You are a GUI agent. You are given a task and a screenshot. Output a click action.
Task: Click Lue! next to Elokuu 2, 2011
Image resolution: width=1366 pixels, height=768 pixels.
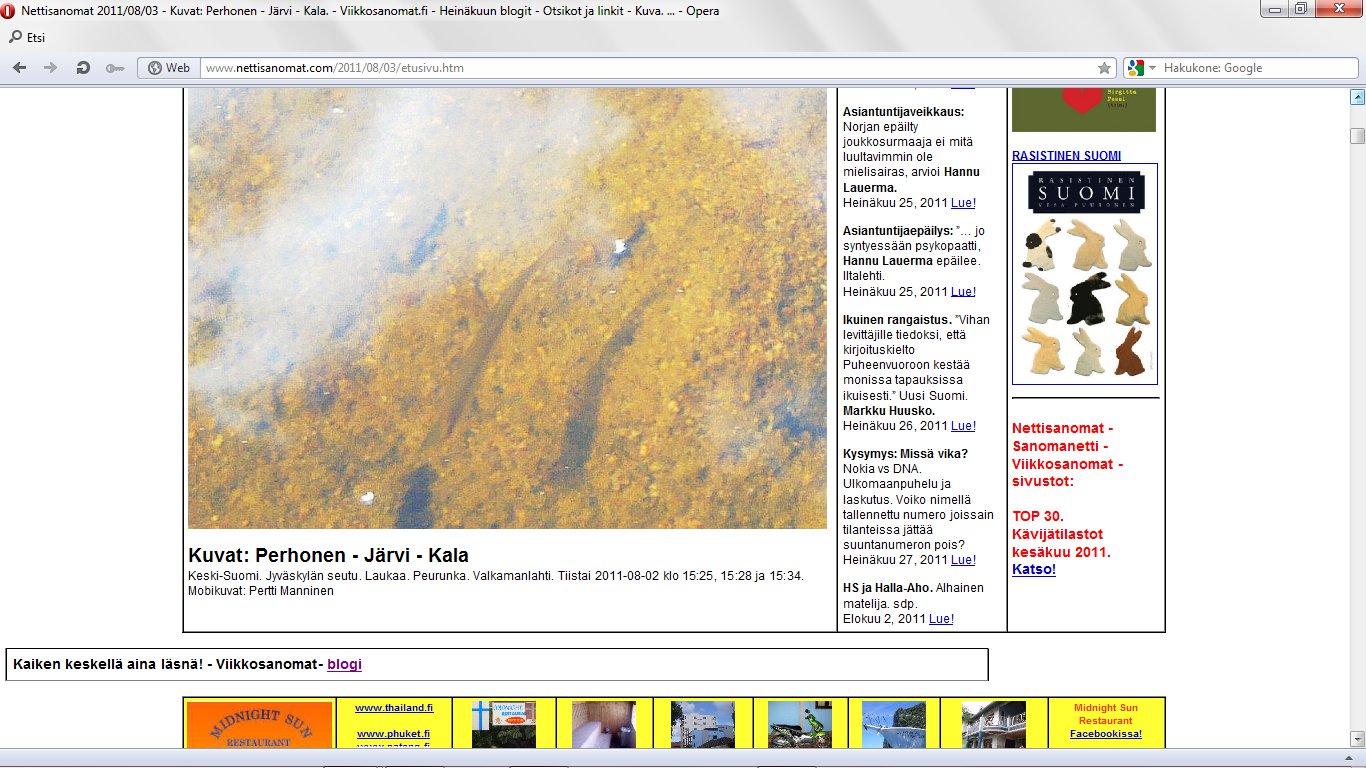click(941, 619)
